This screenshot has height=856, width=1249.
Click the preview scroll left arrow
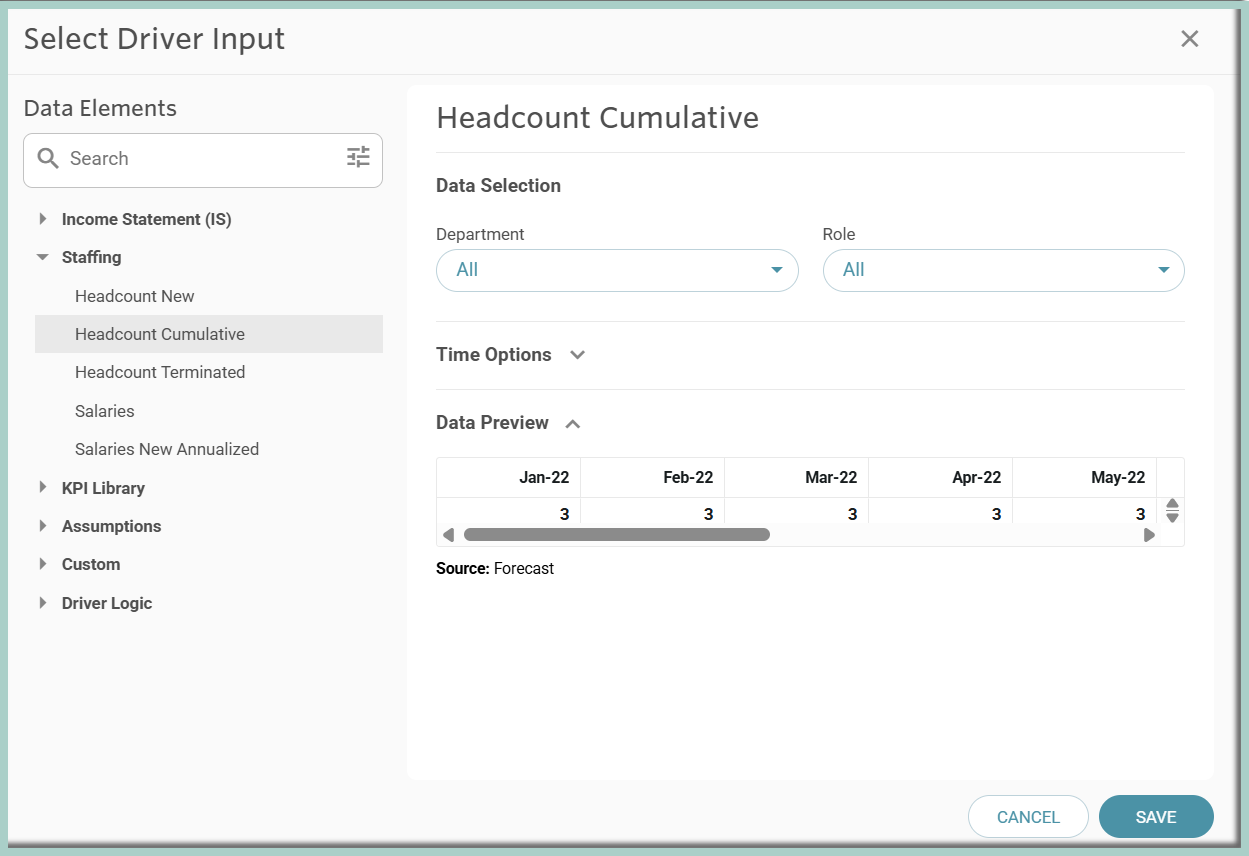click(449, 535)
